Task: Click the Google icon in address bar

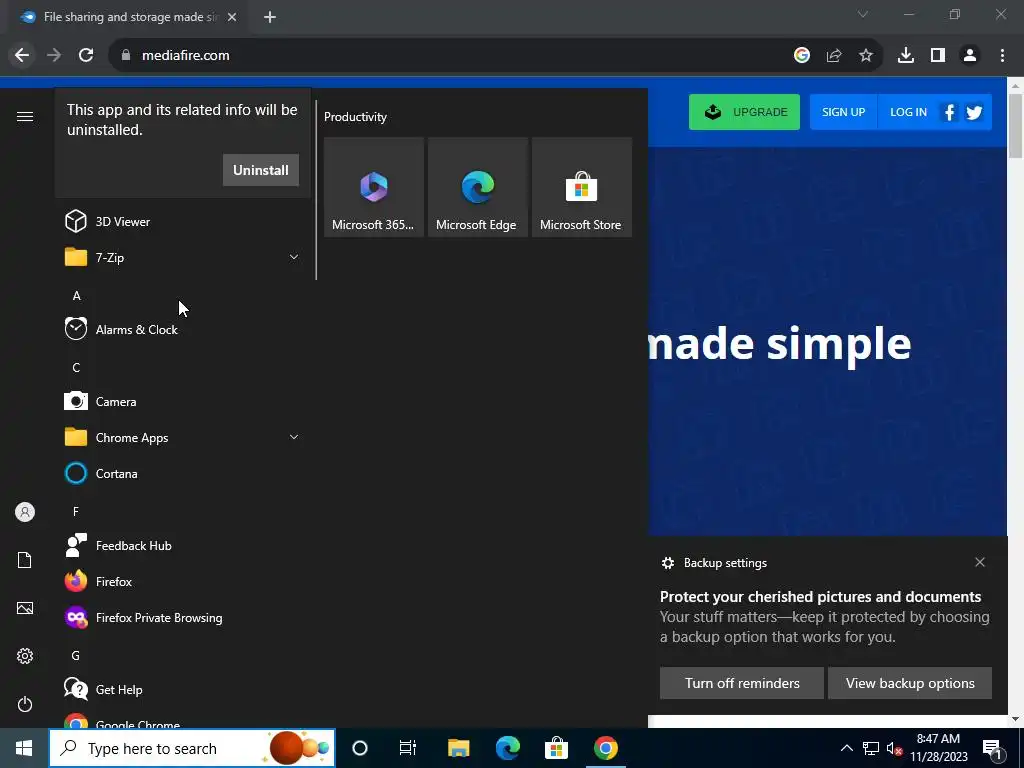Action: [802, 55]
